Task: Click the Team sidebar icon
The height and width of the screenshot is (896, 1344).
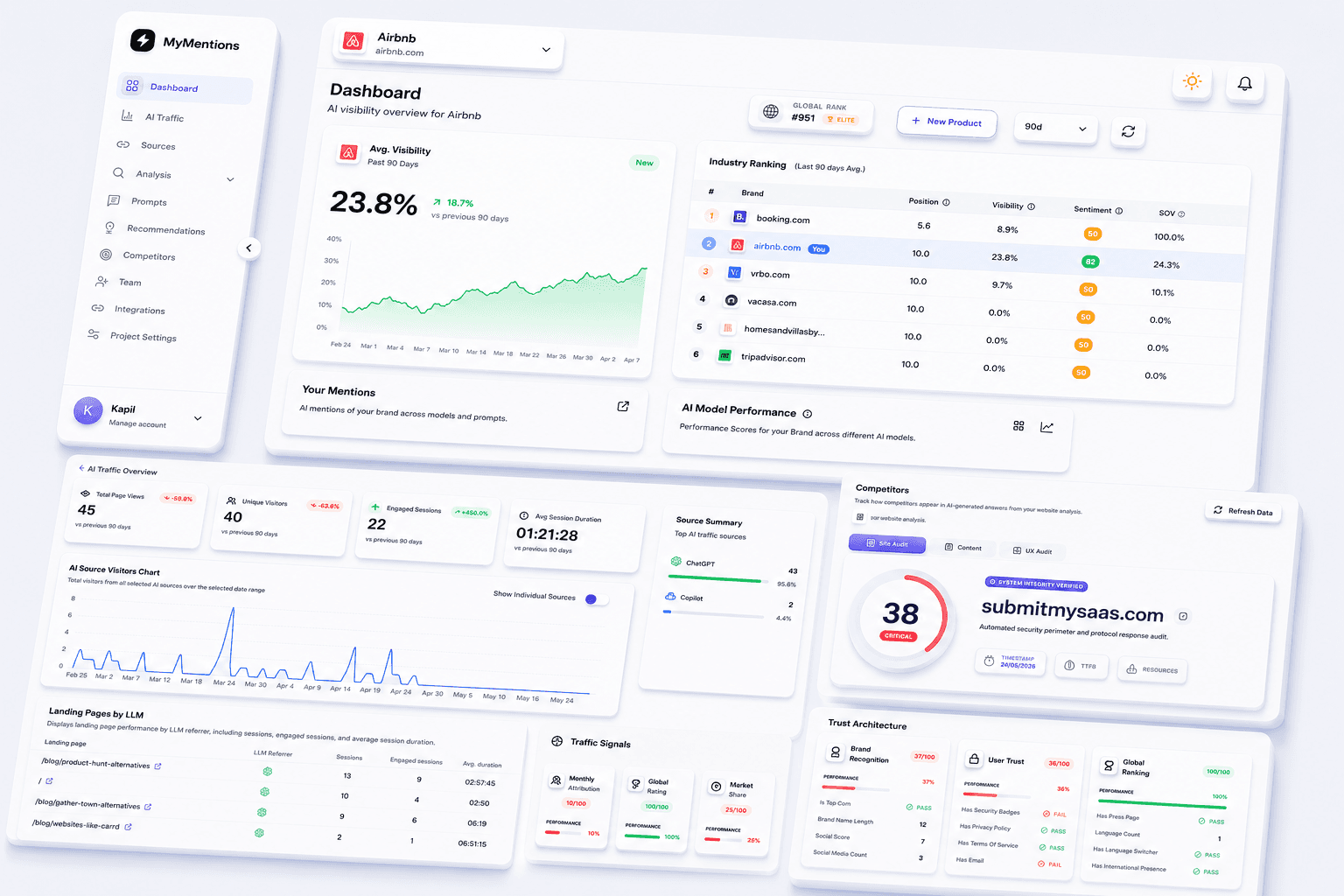Action: coord(102,282)
